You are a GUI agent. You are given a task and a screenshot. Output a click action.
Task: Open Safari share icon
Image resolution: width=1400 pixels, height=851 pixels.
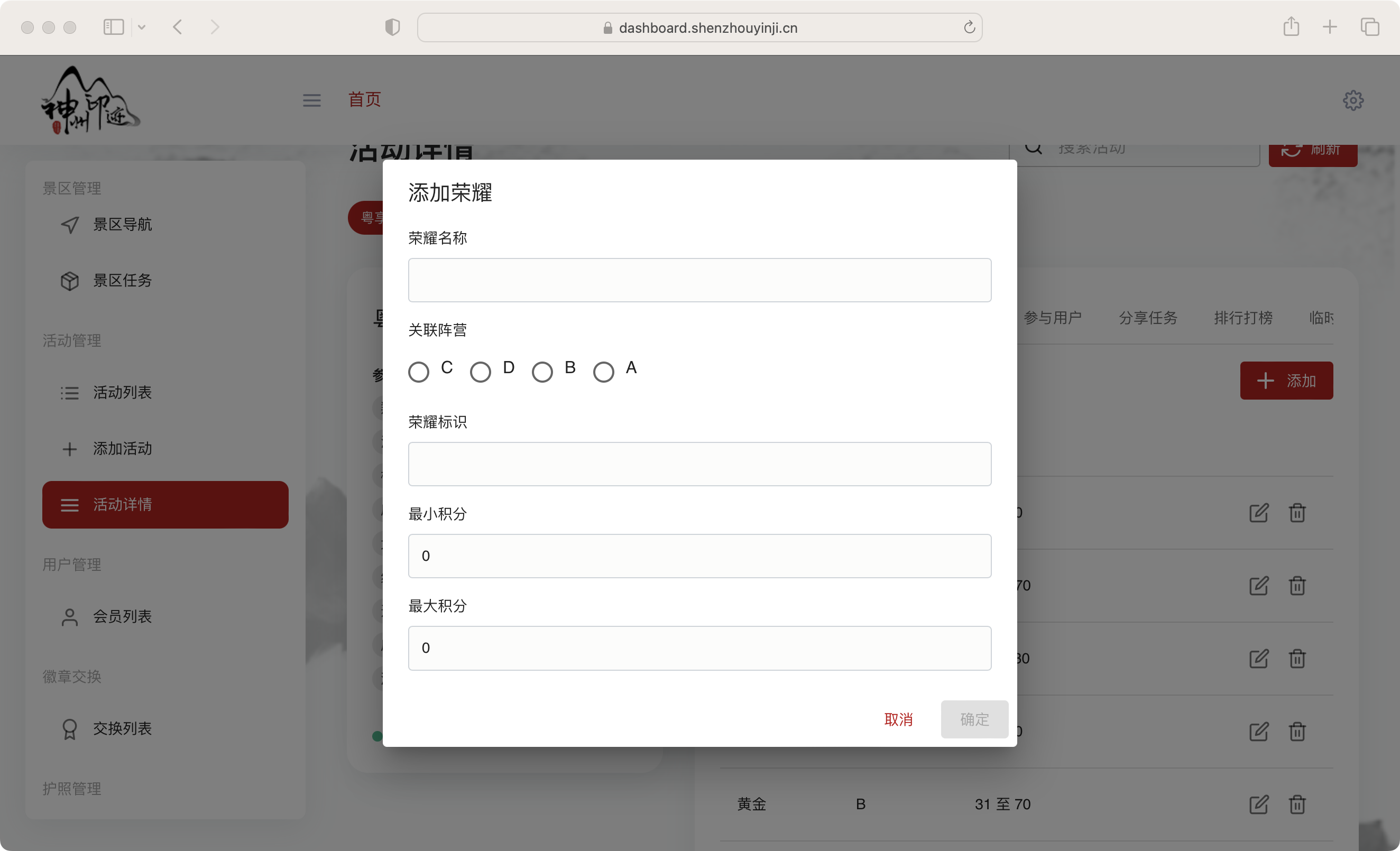point(1291,27)
